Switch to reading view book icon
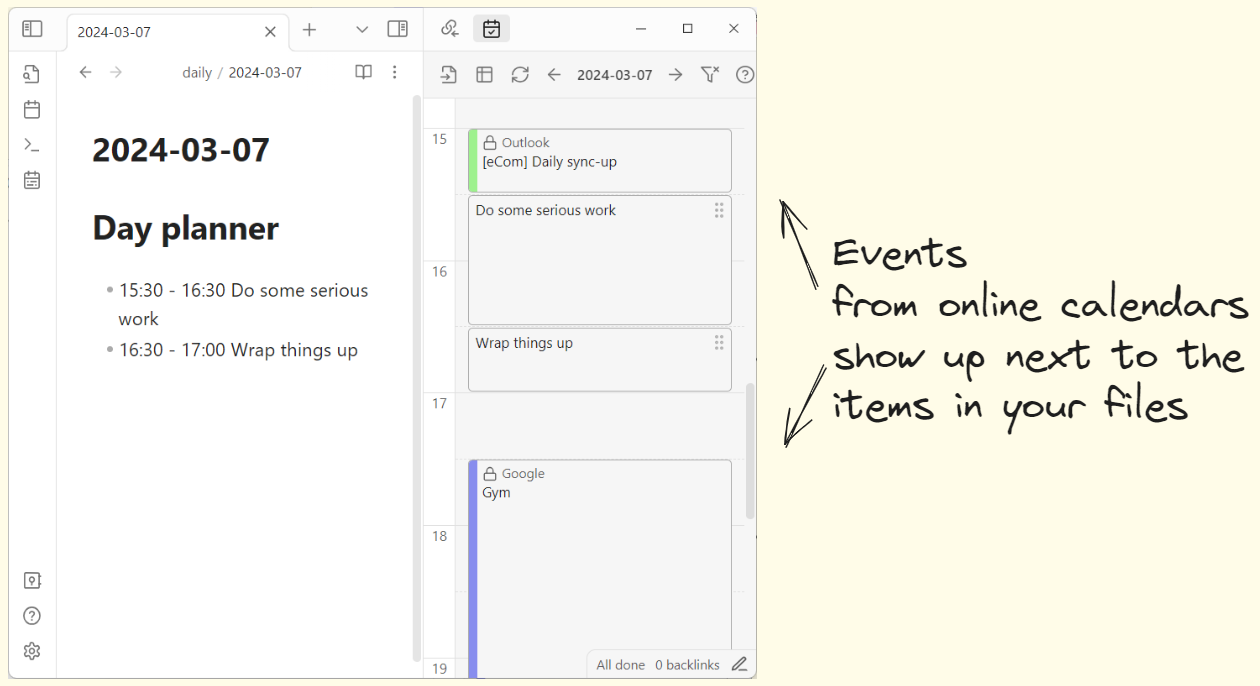This screenshot has width=1260, height=686. tap(364, 72)
